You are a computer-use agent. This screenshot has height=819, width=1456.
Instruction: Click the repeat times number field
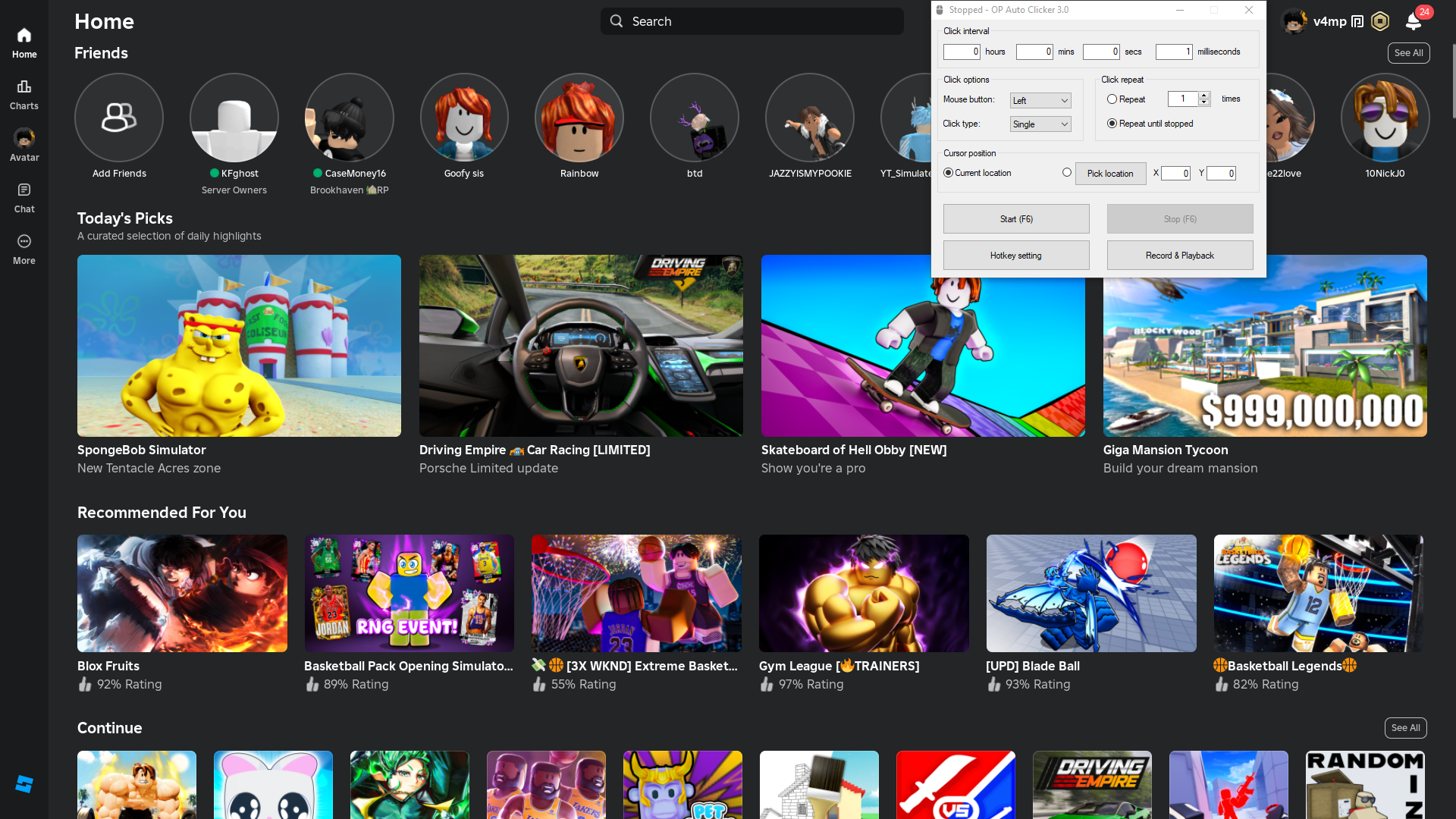pos(1183,99)
